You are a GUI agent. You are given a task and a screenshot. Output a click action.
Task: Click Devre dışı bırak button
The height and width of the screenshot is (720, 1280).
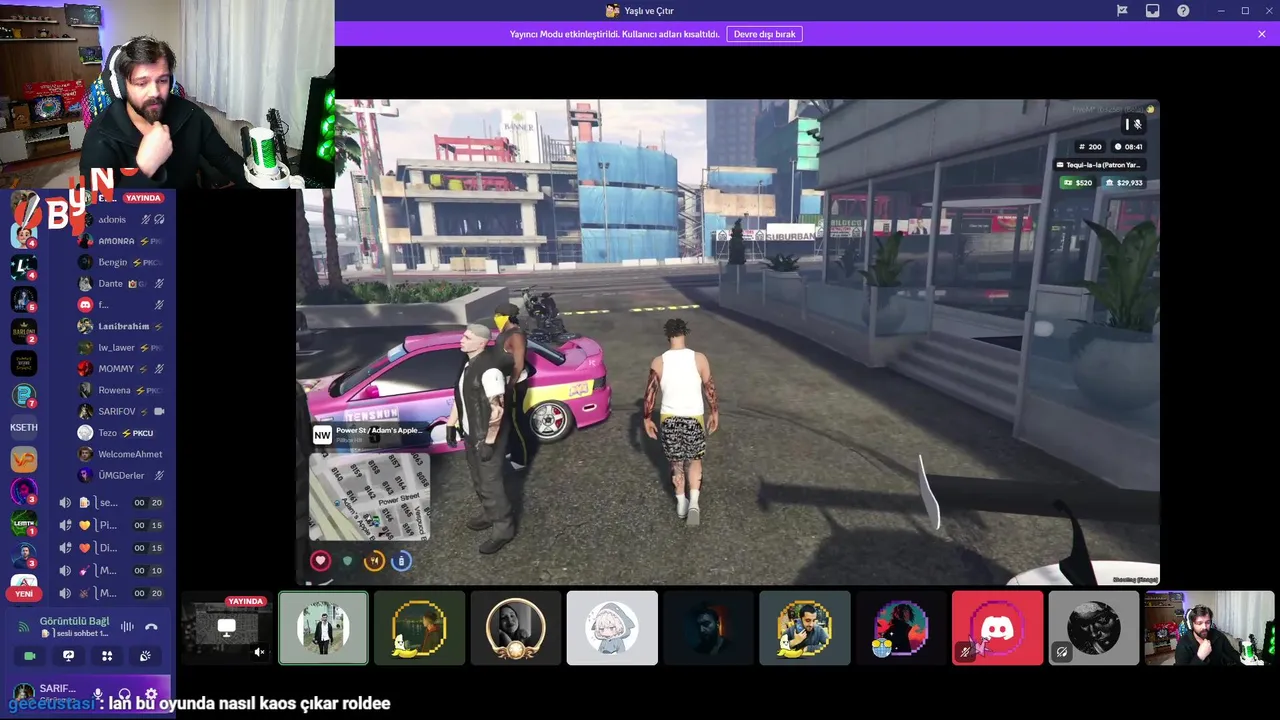pos(764,34)
